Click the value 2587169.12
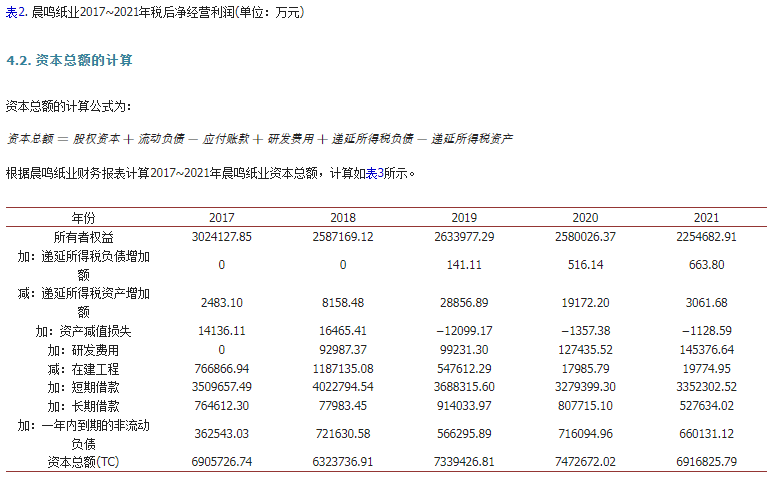The image size is (776, 485). [x=343, y=237]
